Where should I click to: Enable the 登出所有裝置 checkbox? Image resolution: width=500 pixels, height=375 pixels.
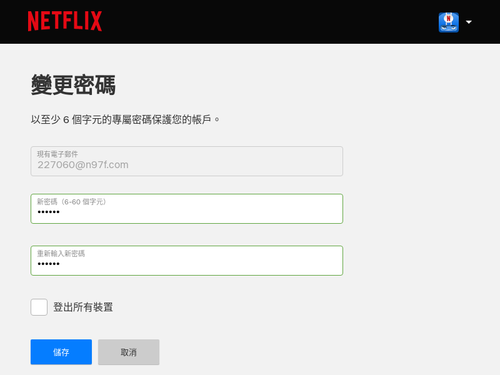tap(39, 307)
